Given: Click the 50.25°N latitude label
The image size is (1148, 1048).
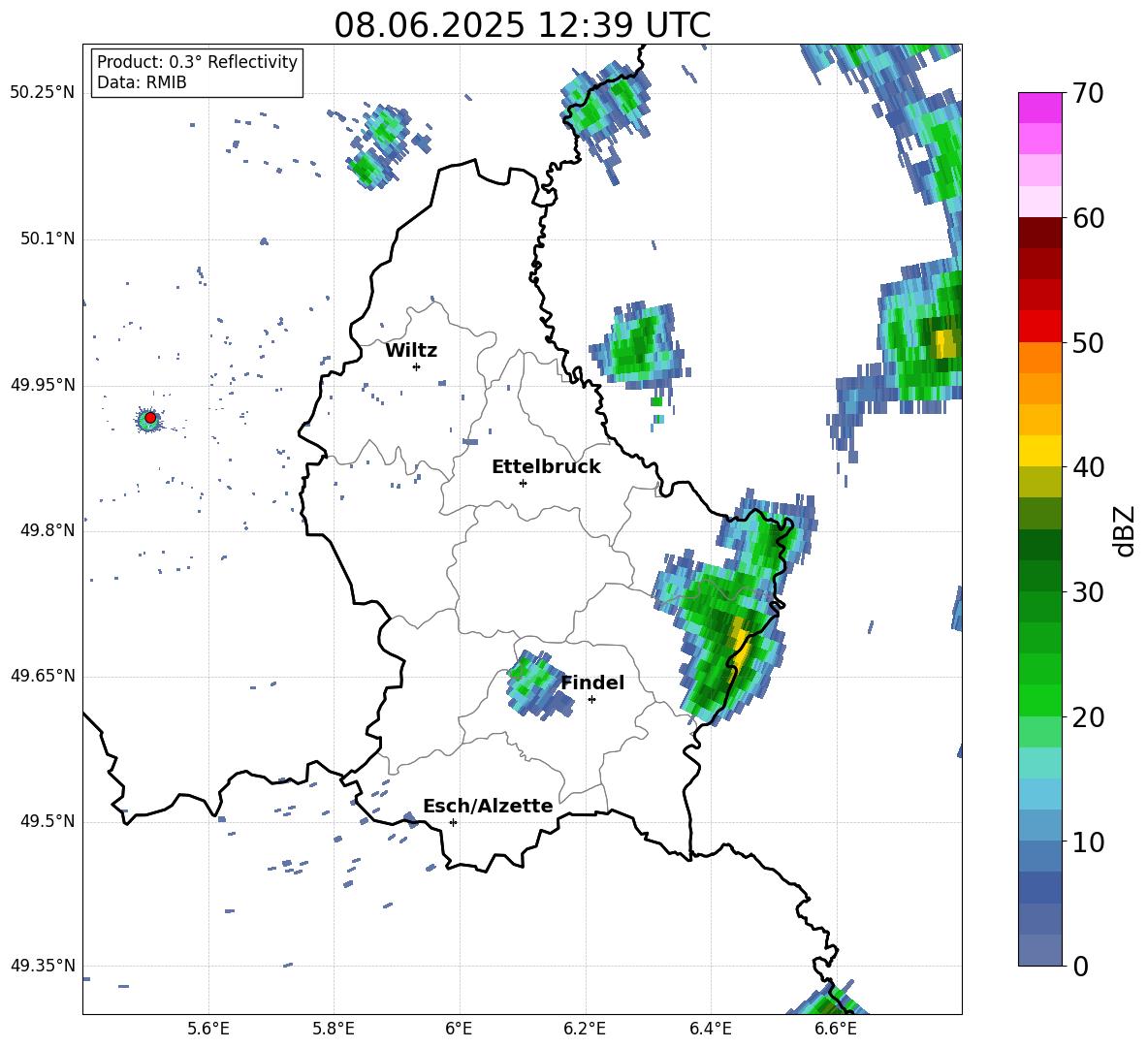Looking at the screenshot, I should [x=43, y=93].
